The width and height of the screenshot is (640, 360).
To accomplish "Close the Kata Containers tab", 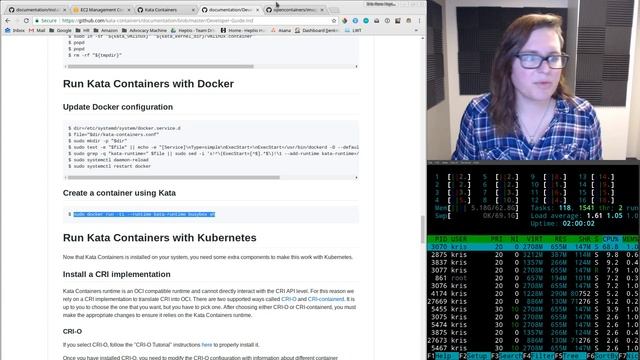I will 193,9.
